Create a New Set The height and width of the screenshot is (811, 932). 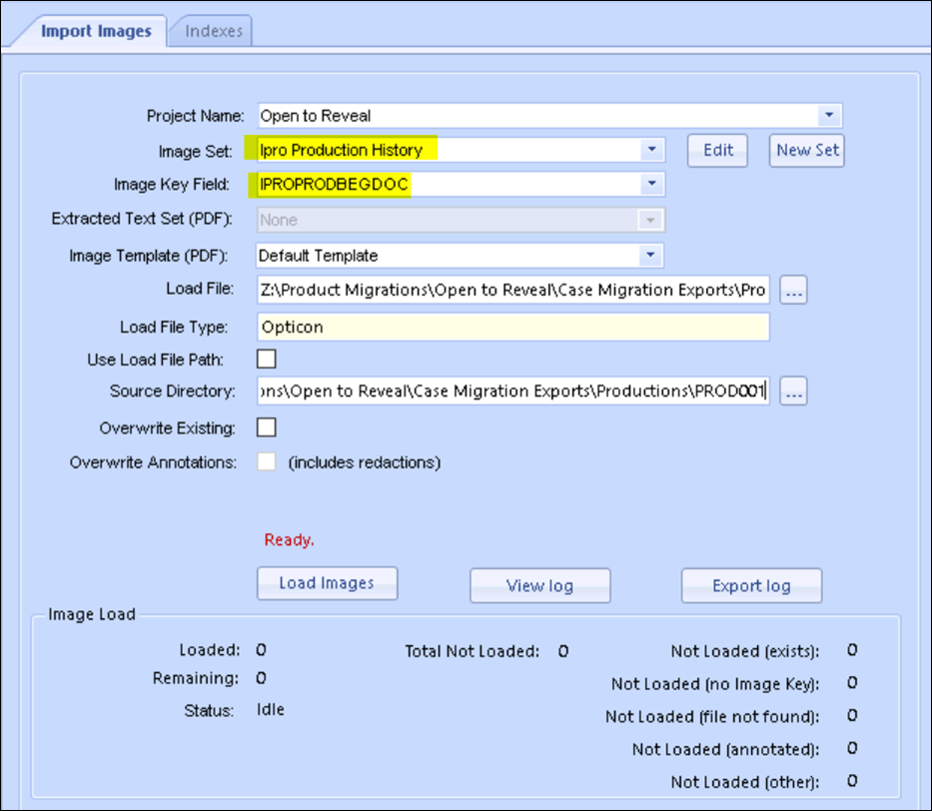(806, 150)
